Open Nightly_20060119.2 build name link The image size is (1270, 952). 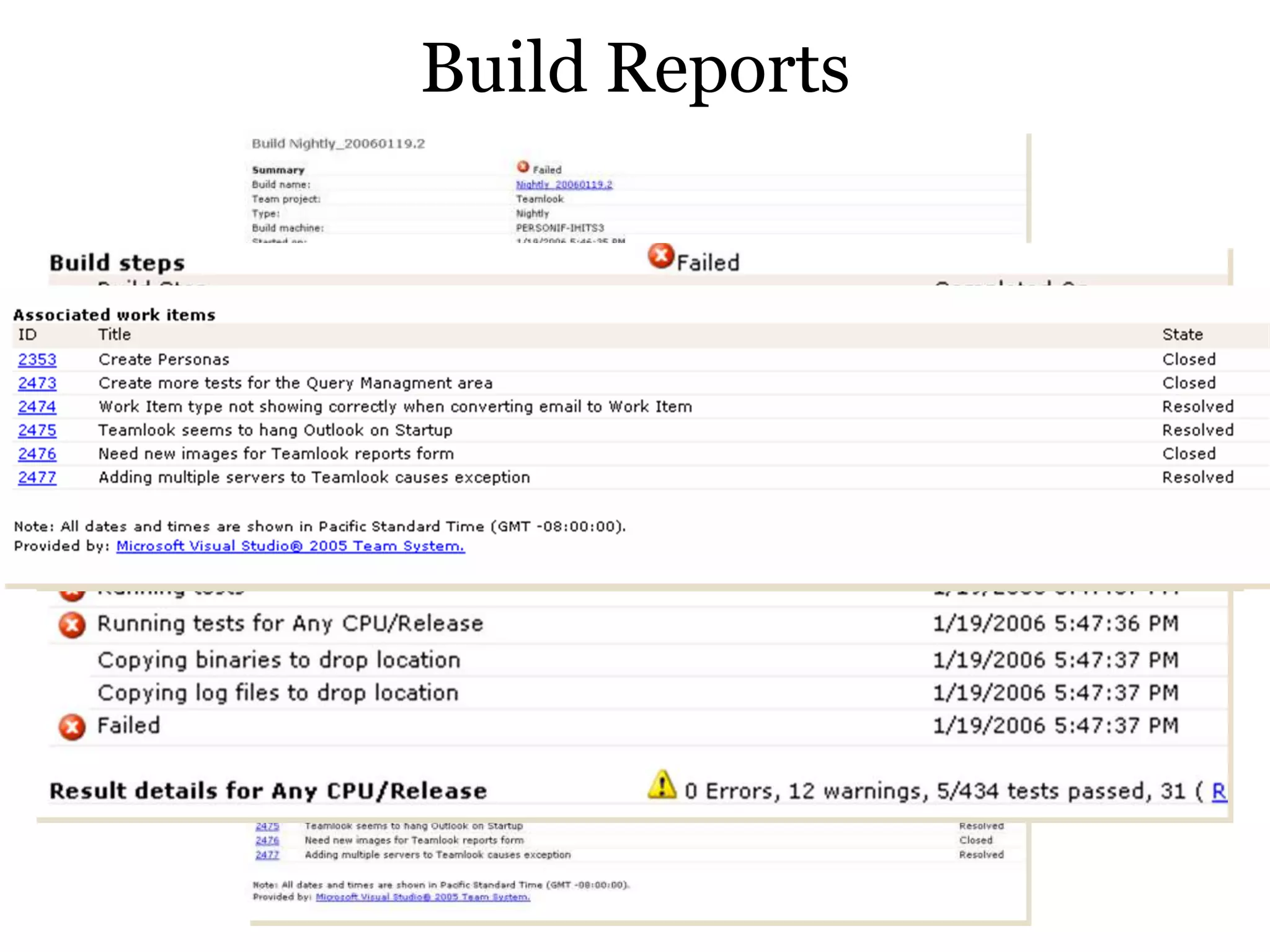(x=564, y=185)
